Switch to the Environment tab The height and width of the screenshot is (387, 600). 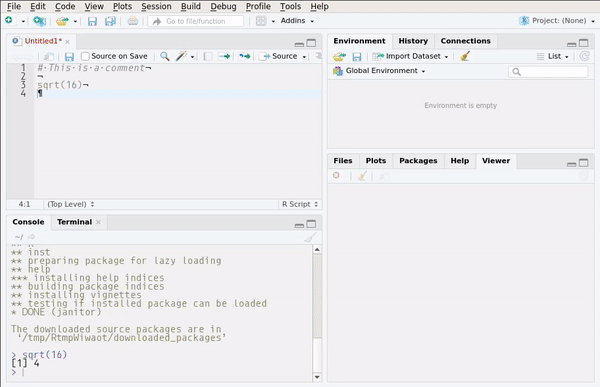pyautogui.click(x=359, y=41)
